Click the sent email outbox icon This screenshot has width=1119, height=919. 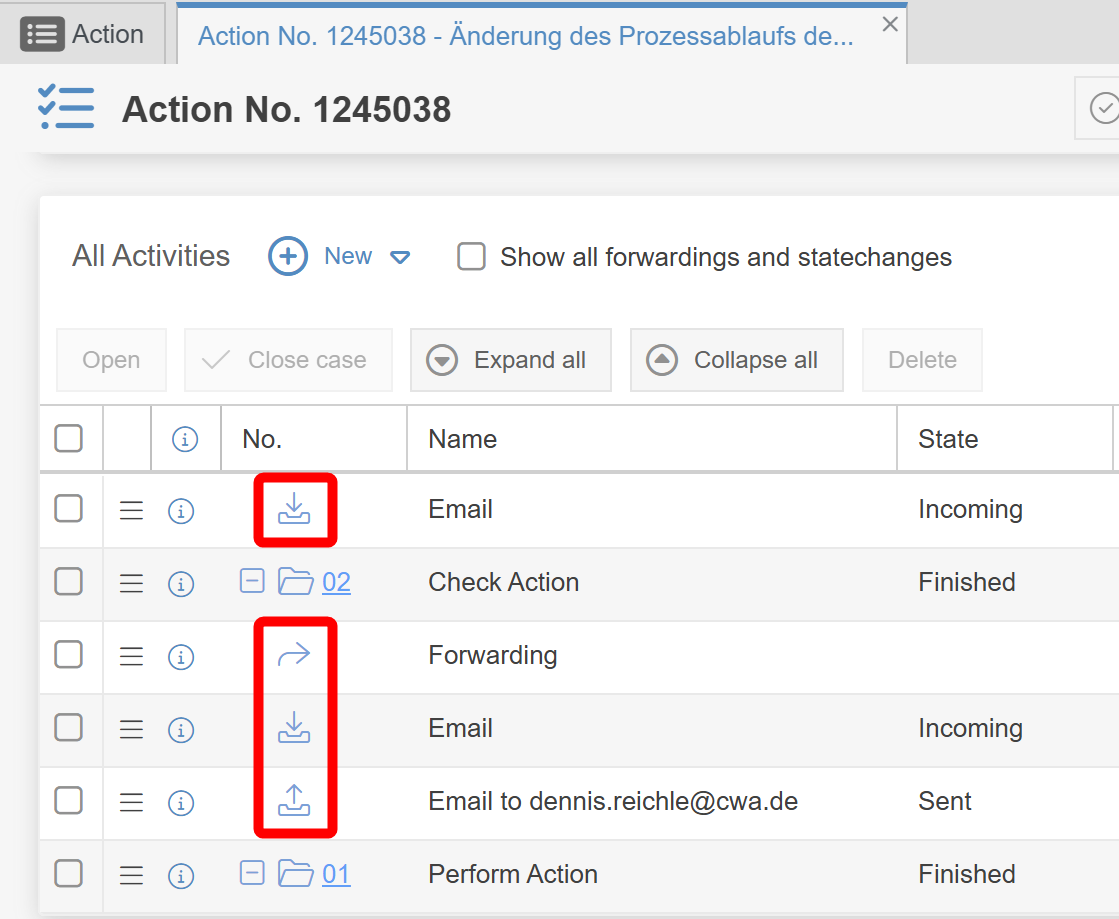294,801
